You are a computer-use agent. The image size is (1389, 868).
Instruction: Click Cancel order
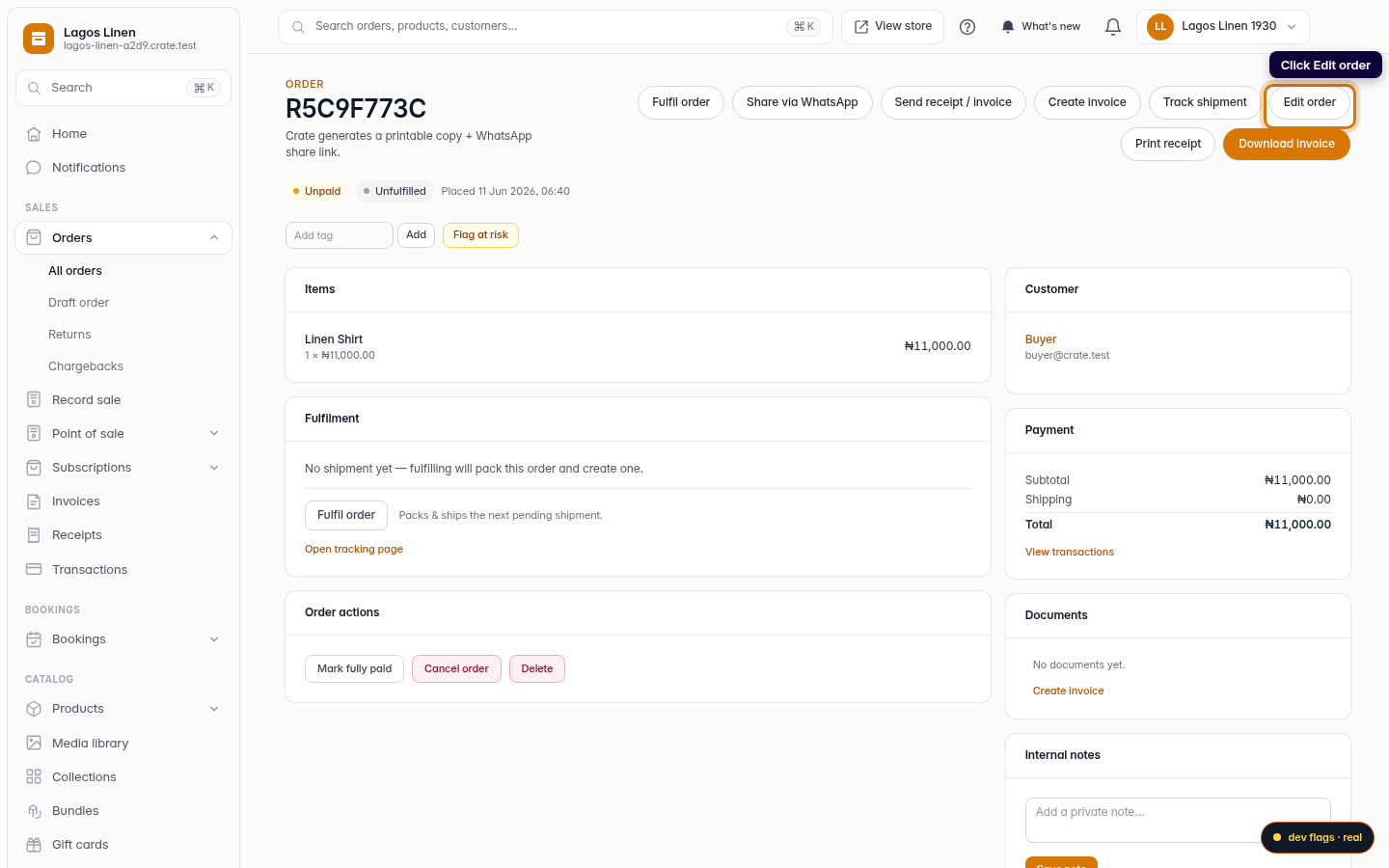(x=456, y=669)
